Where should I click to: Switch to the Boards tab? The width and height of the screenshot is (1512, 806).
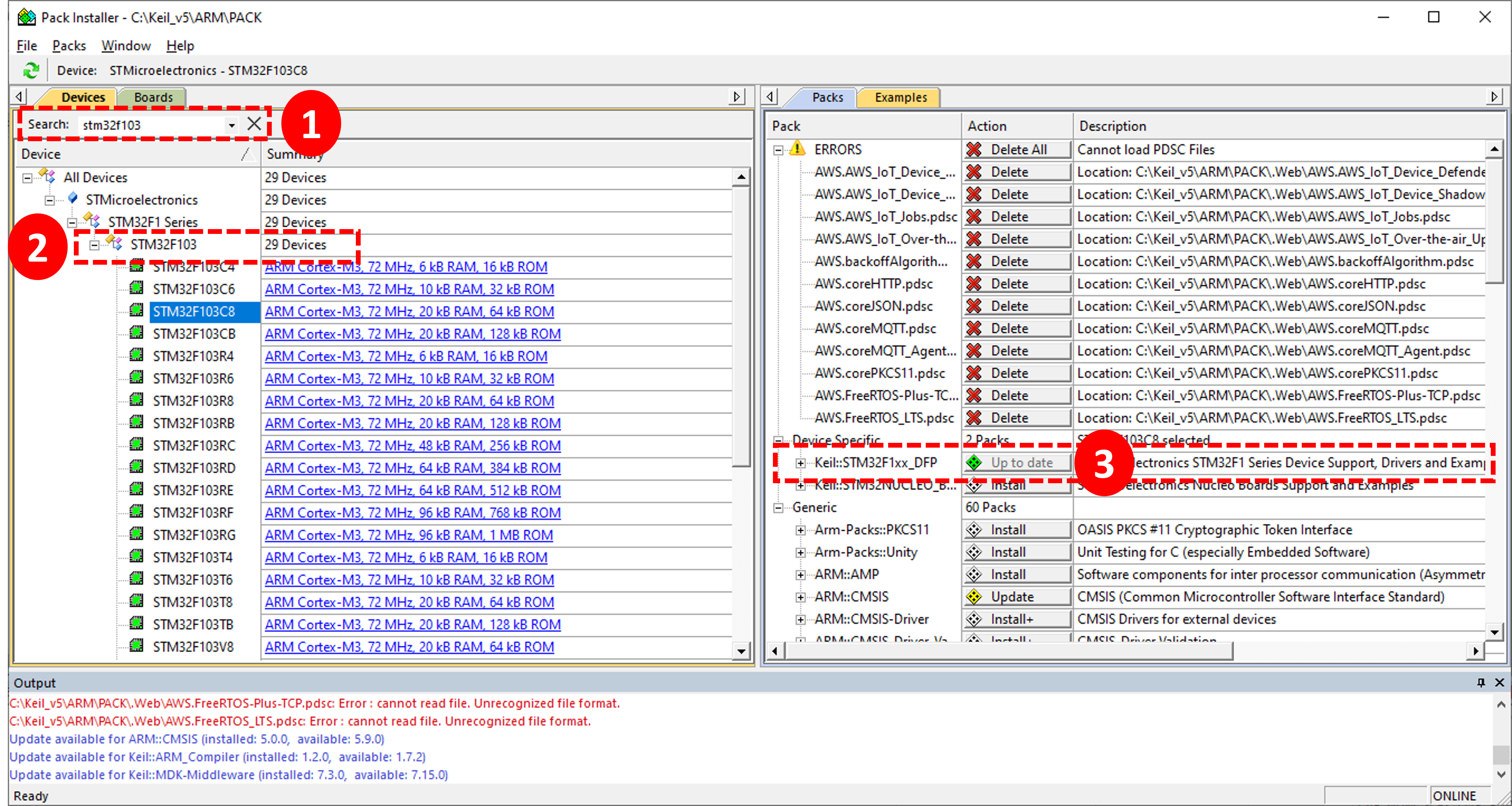[x=152, y=97]
